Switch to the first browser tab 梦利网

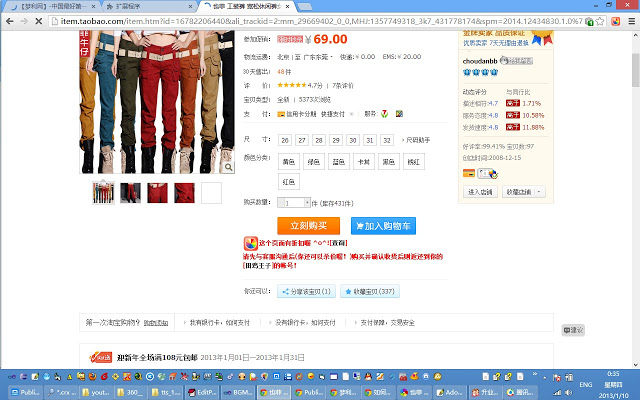[x=53, y=7]
